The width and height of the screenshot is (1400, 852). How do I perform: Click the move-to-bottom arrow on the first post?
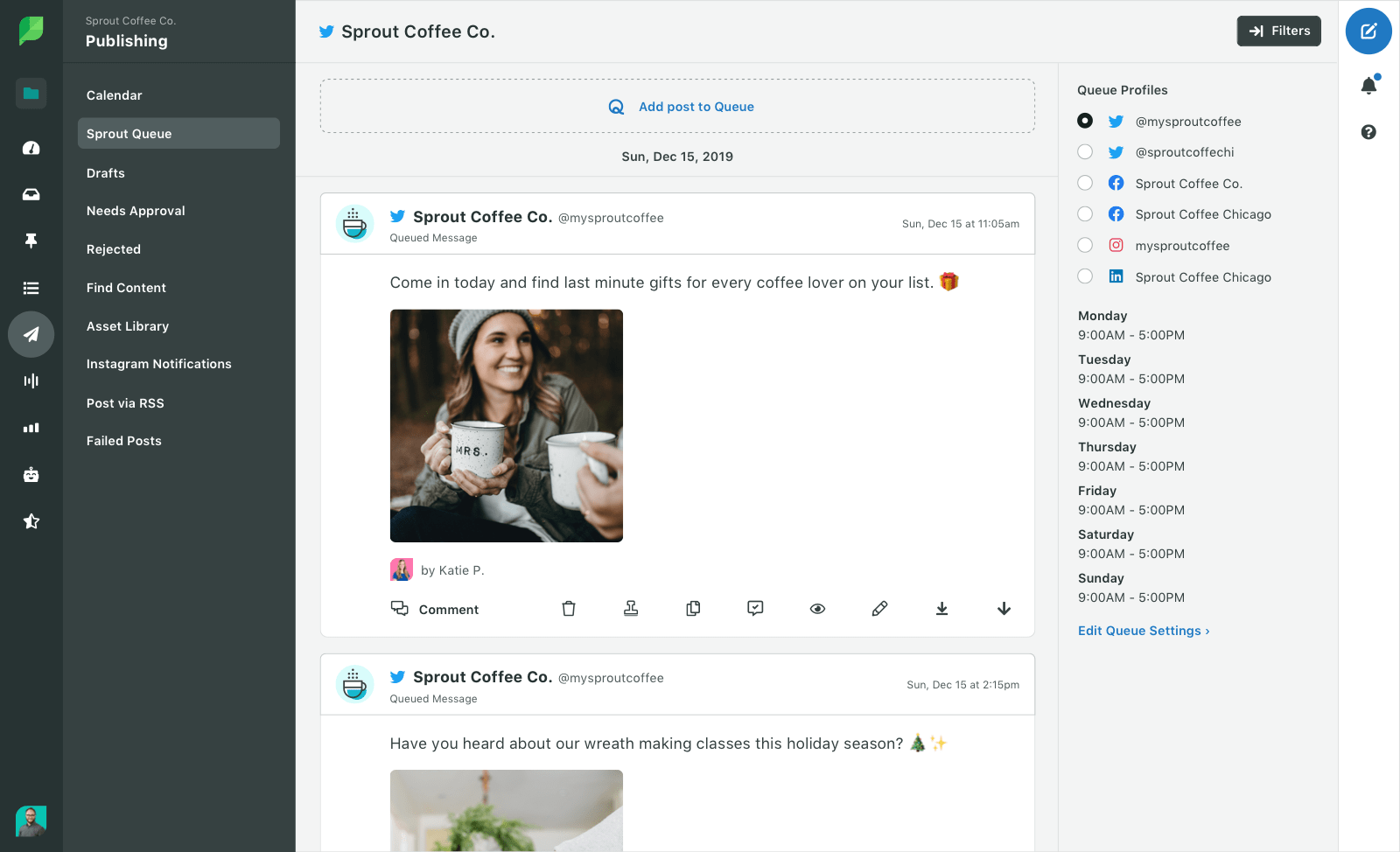tap(941, 609)
